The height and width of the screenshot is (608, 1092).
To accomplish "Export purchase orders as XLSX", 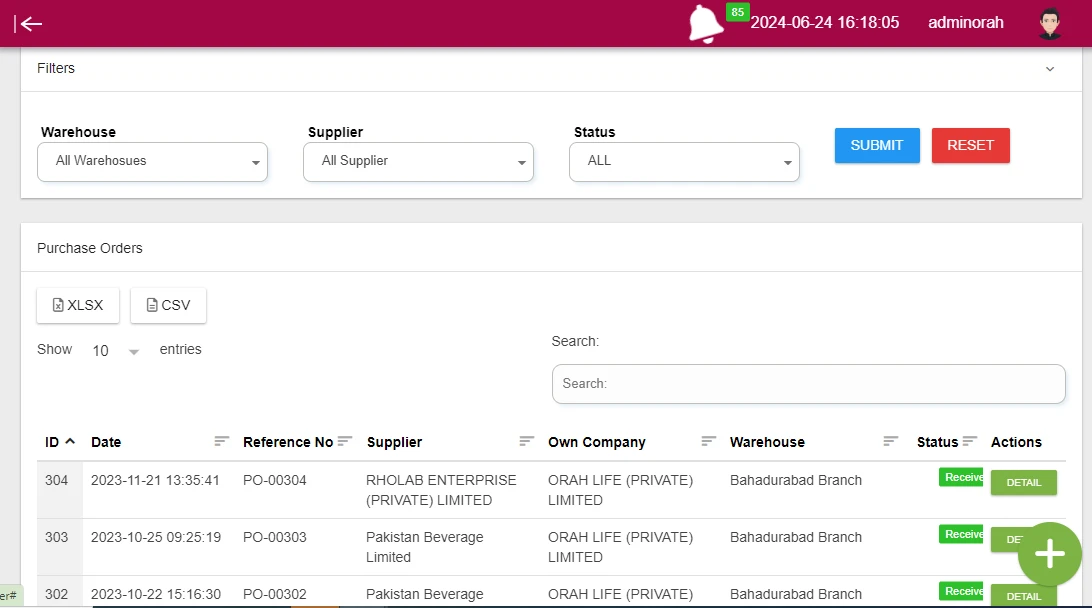I will pos(78,305).
